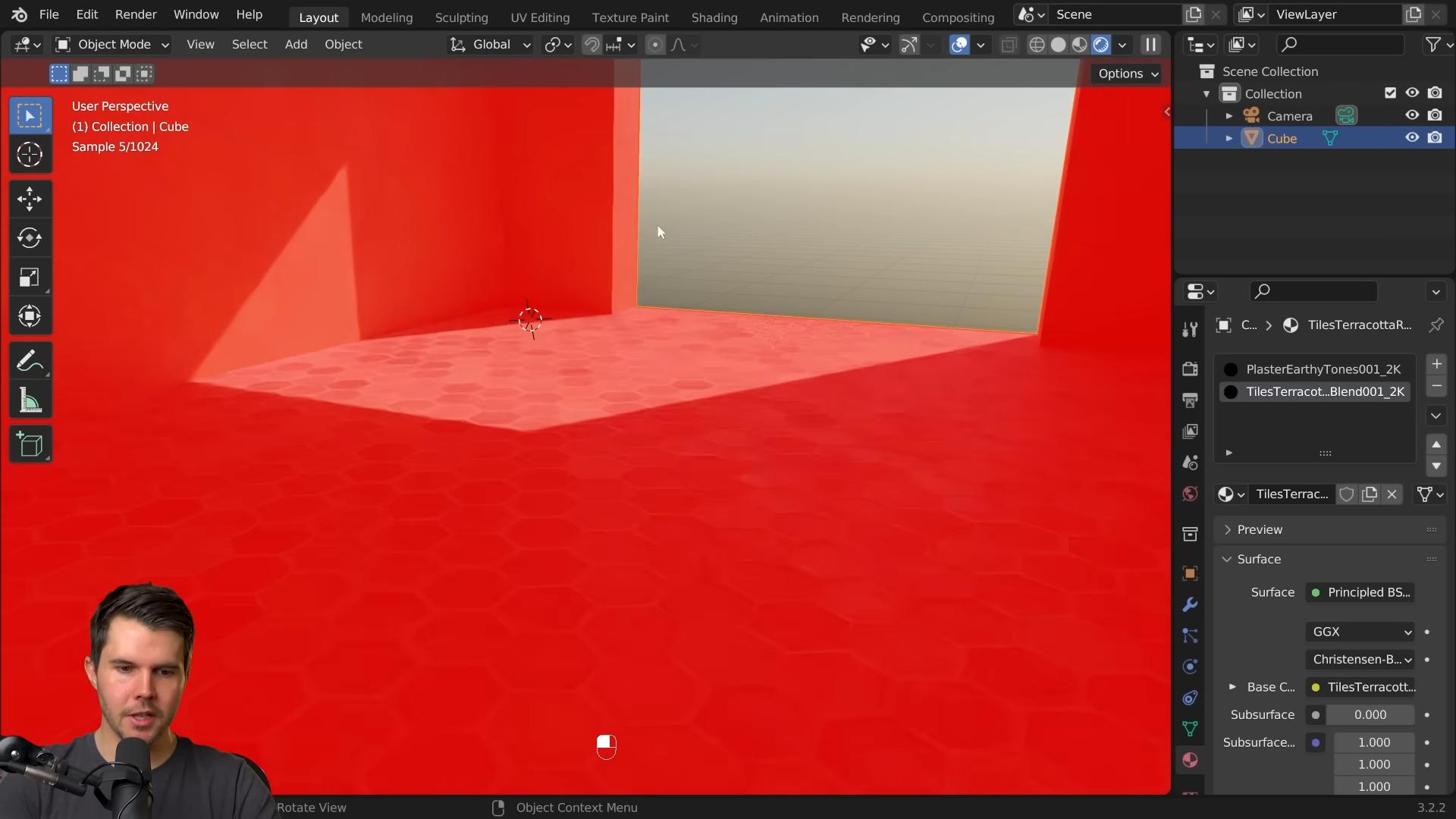This screenshot has height=819, width=1456.
Task: Switch to solid viewport shading
Action: (x=1058, y=45)
